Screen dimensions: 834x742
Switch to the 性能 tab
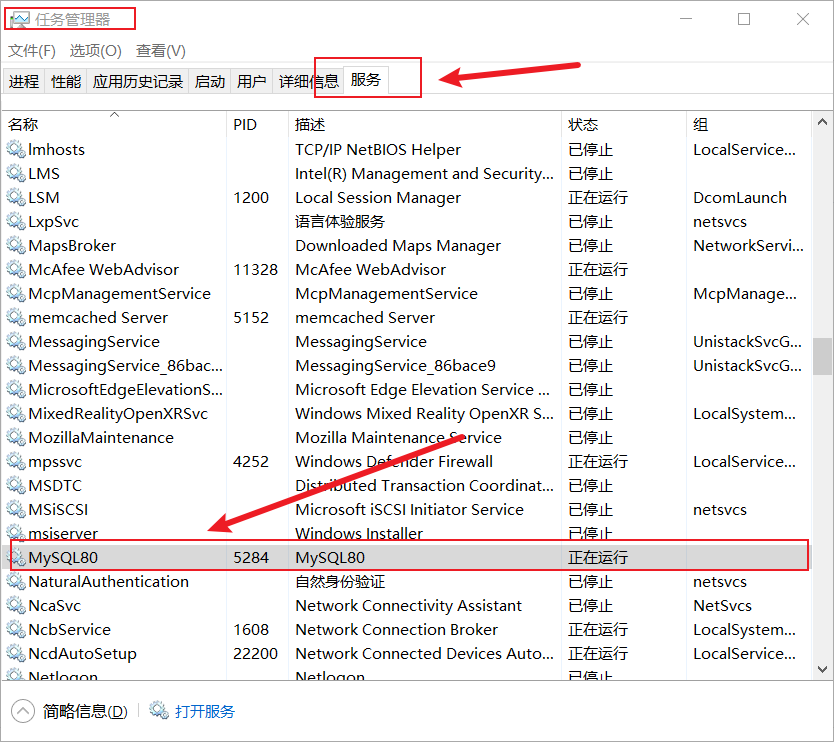(66, 81)
